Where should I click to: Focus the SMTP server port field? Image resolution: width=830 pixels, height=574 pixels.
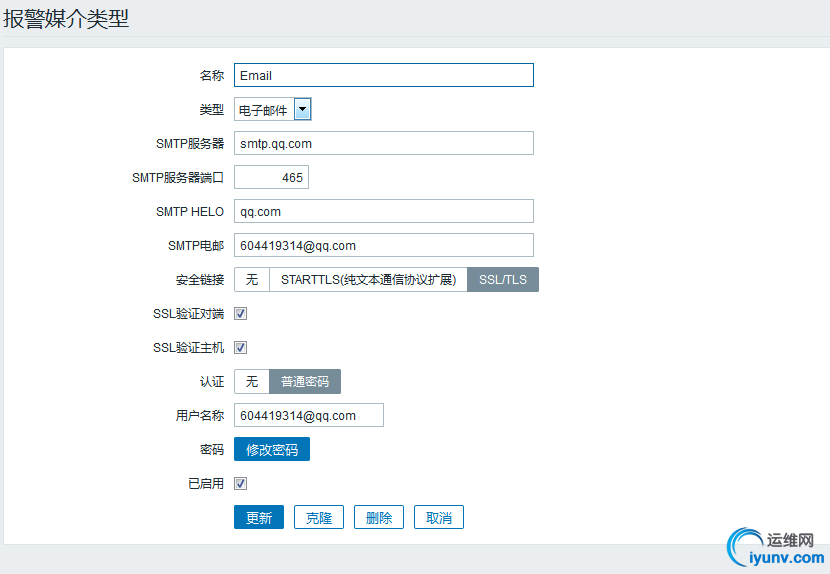pyautogui.click(x=271, y=177)
